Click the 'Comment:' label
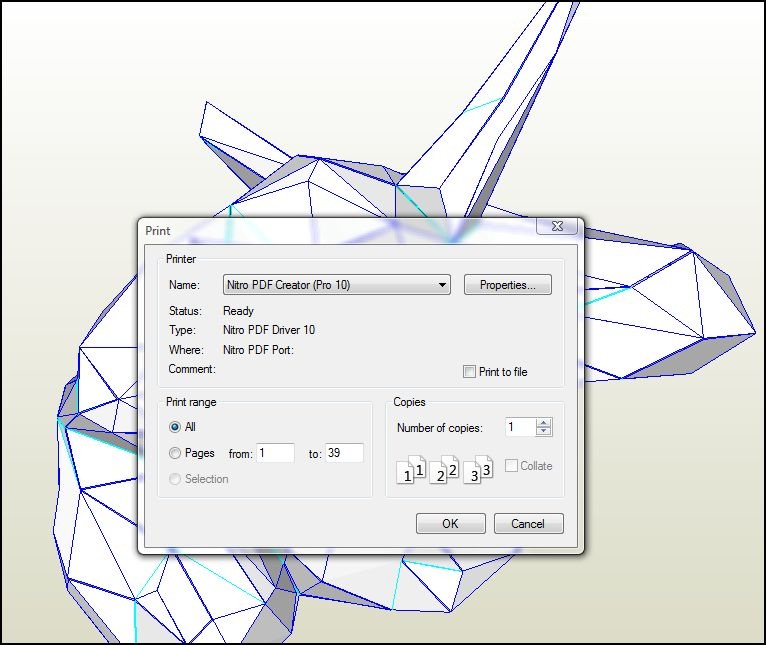Image resolution: width=766 pixels, height=645 pixels. coord(192,369)
